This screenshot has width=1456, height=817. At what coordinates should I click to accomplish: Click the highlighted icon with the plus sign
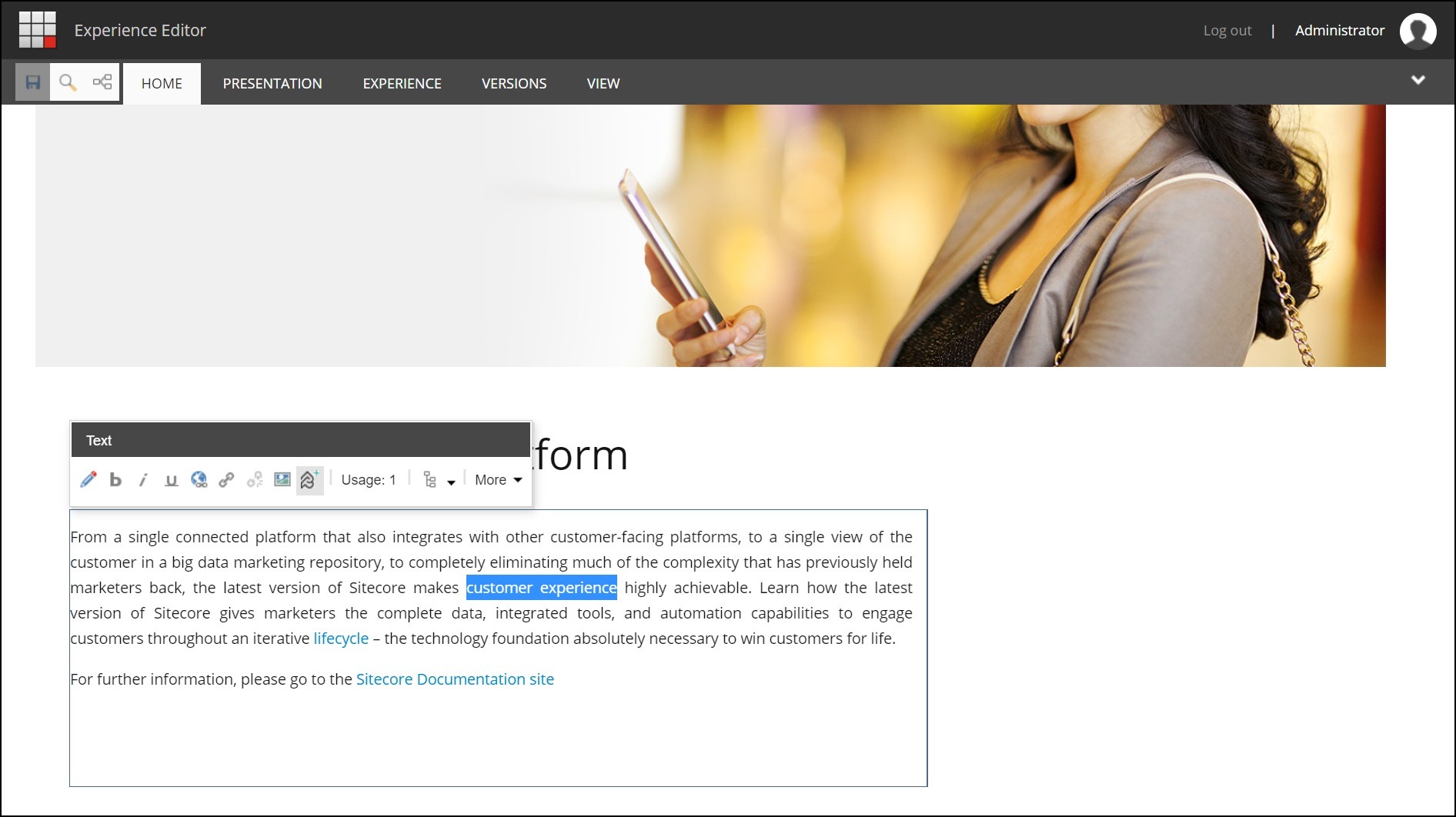[309, 480]
